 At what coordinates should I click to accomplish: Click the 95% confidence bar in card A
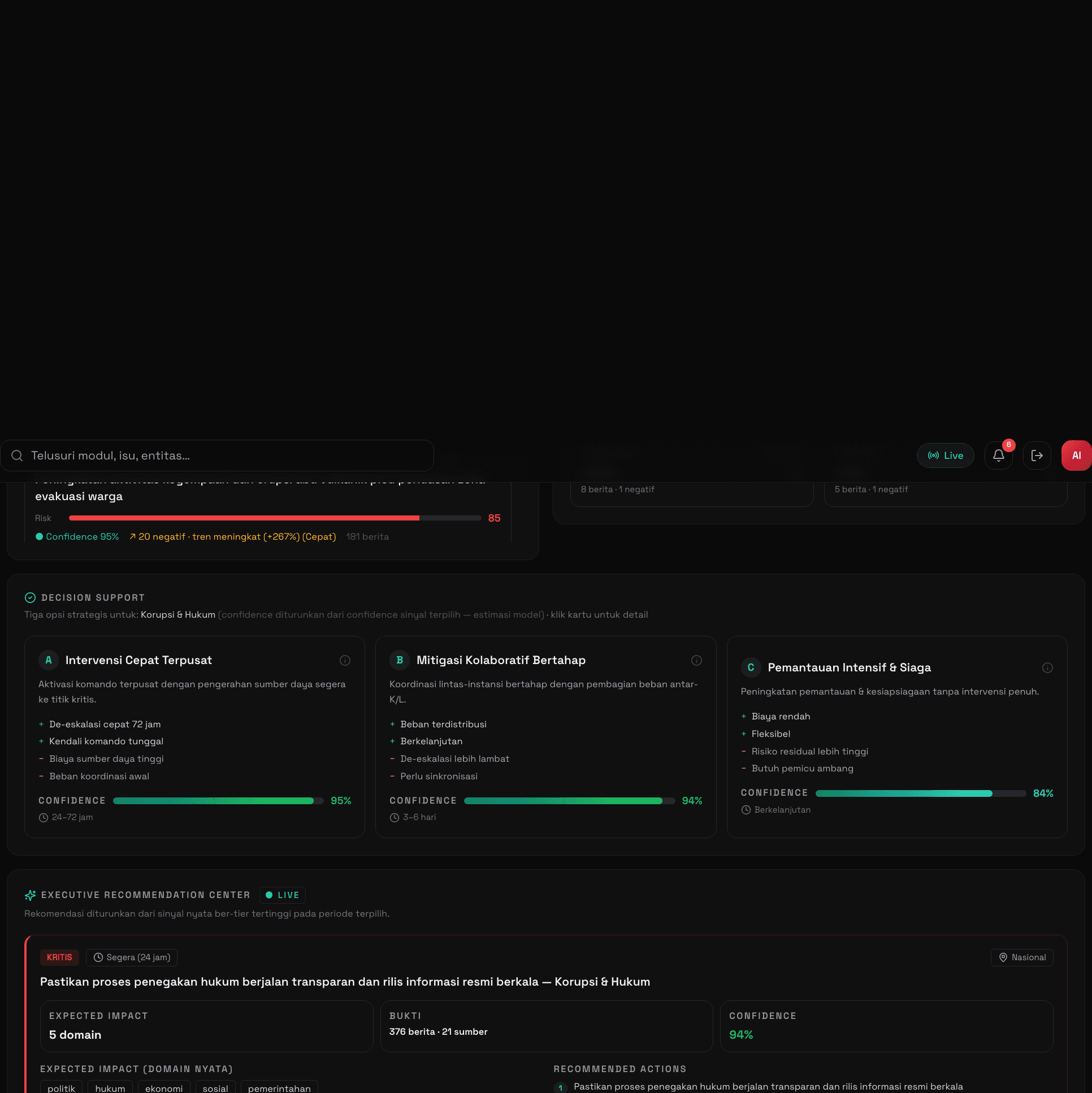(218, 800)
